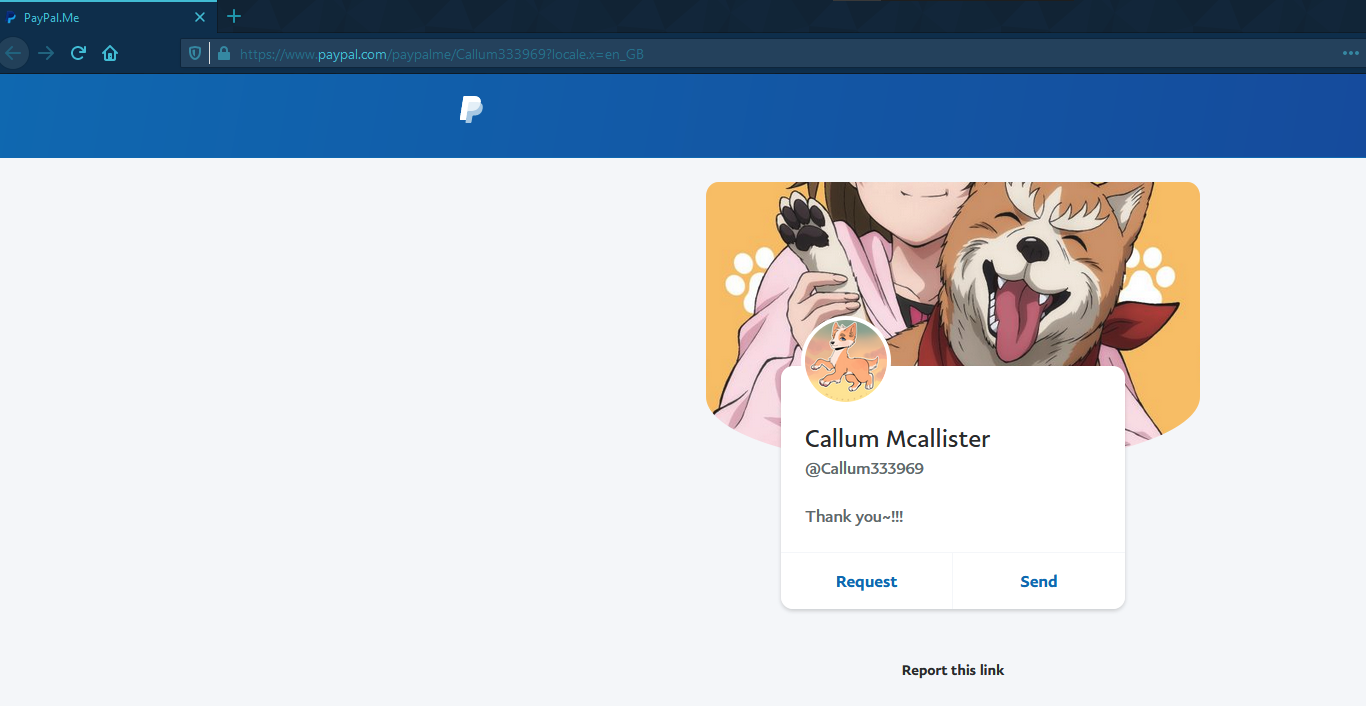The image size is (1366, 706).
Task: Open page actions three-dots menu in address bar
Action: click(1351, 53)
